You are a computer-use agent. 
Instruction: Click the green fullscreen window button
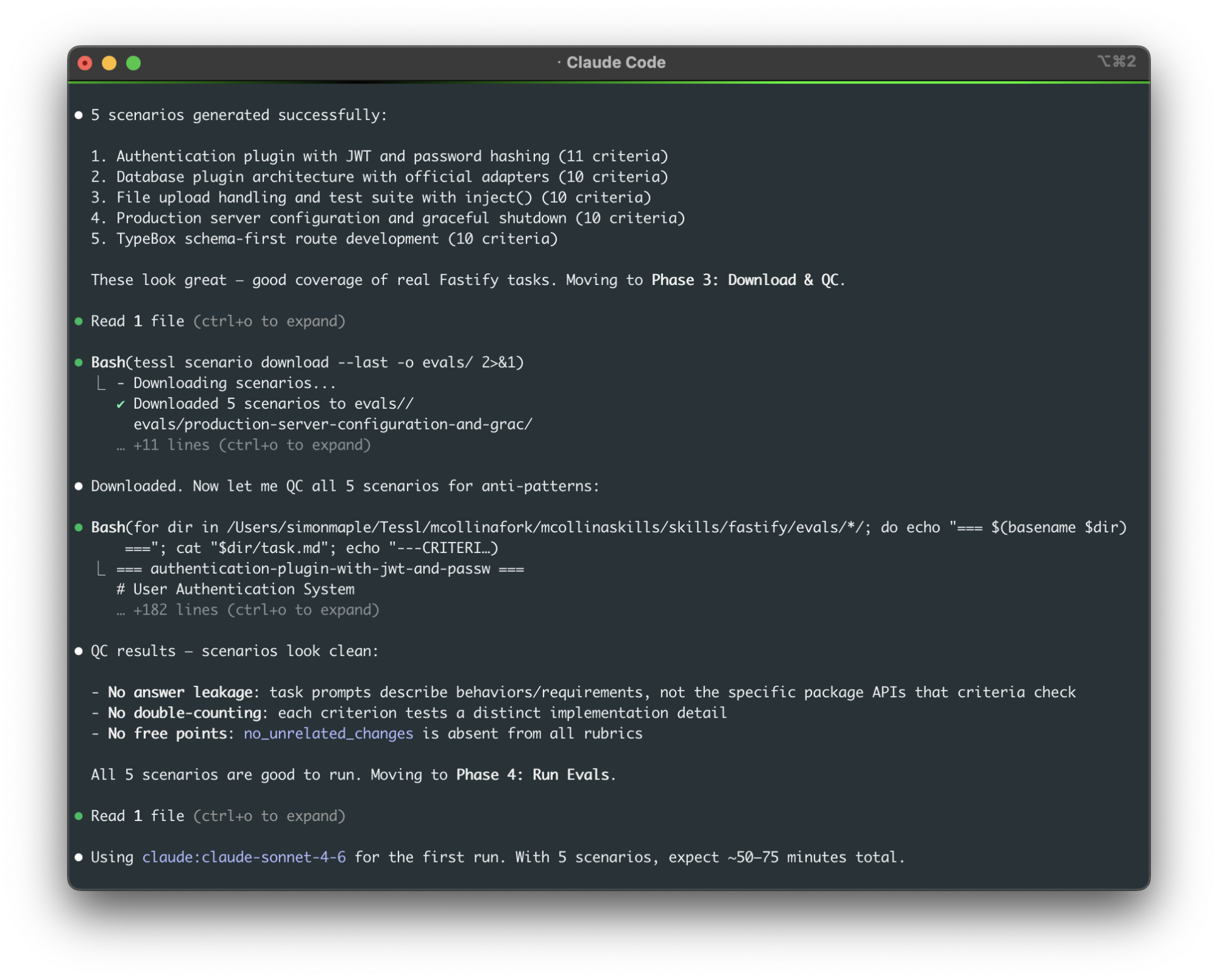click(133, 63)
